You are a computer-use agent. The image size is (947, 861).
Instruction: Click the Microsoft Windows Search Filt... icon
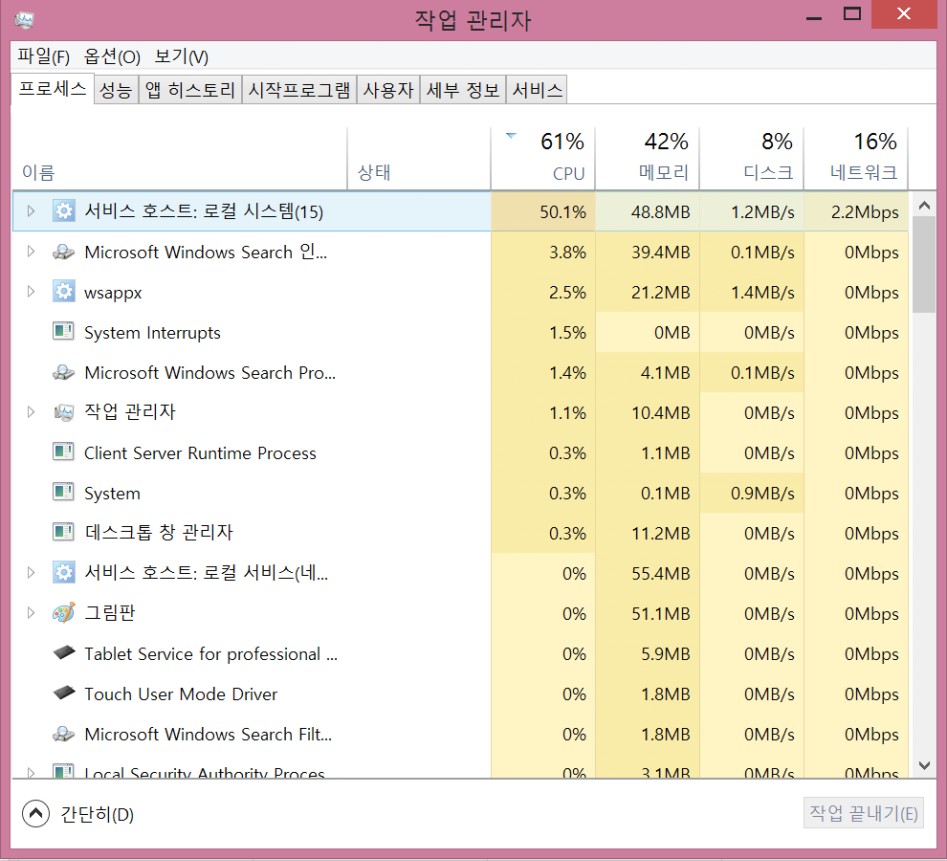pyautogui.click(x=63, y=734)
